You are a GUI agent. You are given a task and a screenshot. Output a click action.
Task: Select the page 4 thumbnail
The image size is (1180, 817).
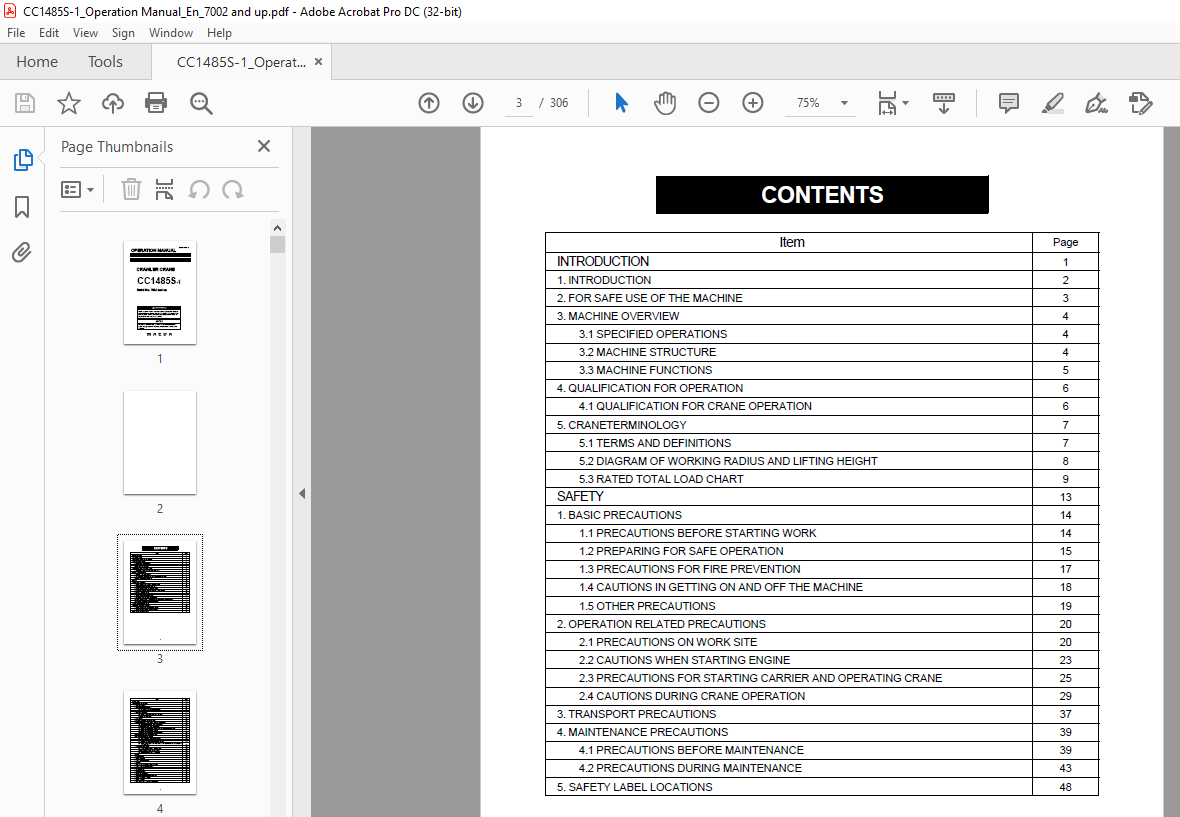[x=160, y=743]
